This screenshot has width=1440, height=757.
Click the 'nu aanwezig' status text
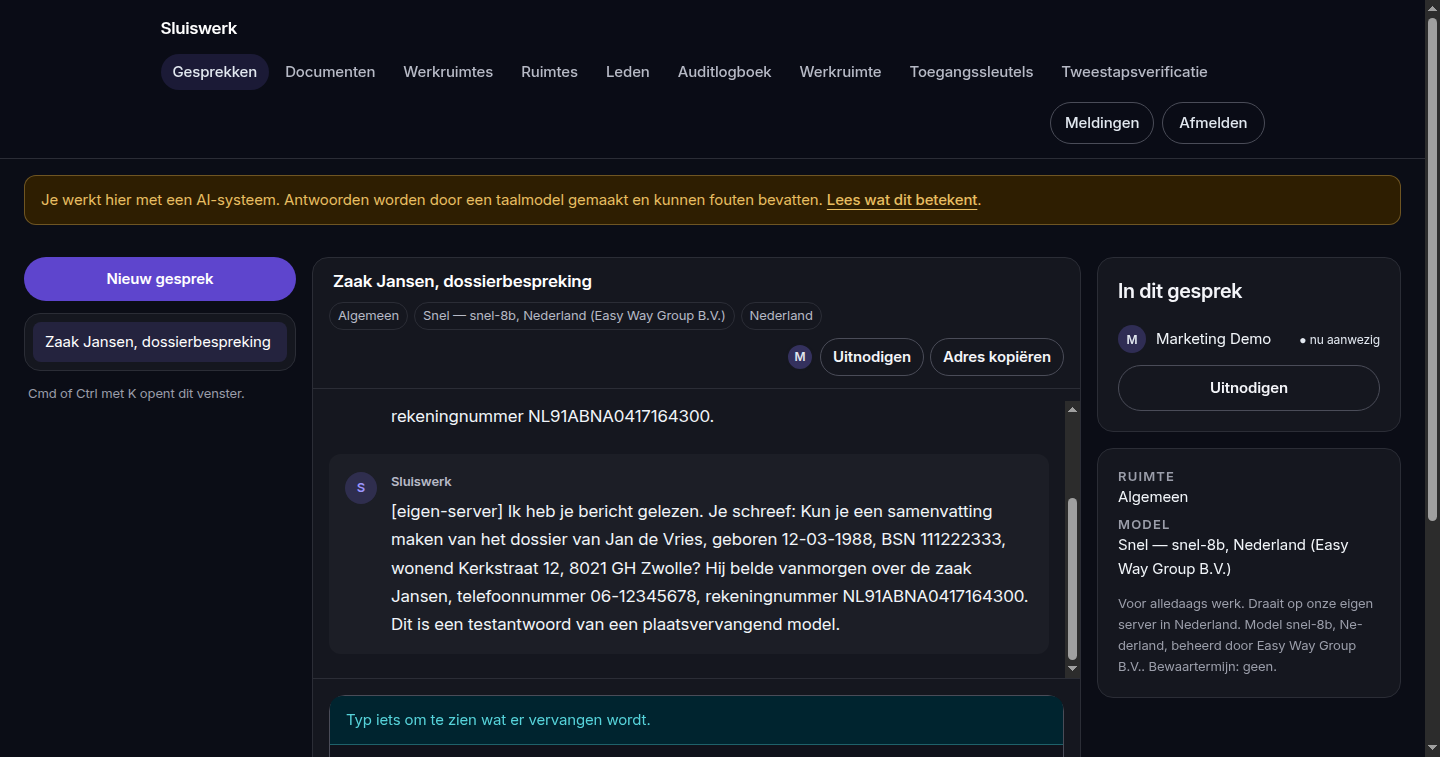pos(1340,340)
